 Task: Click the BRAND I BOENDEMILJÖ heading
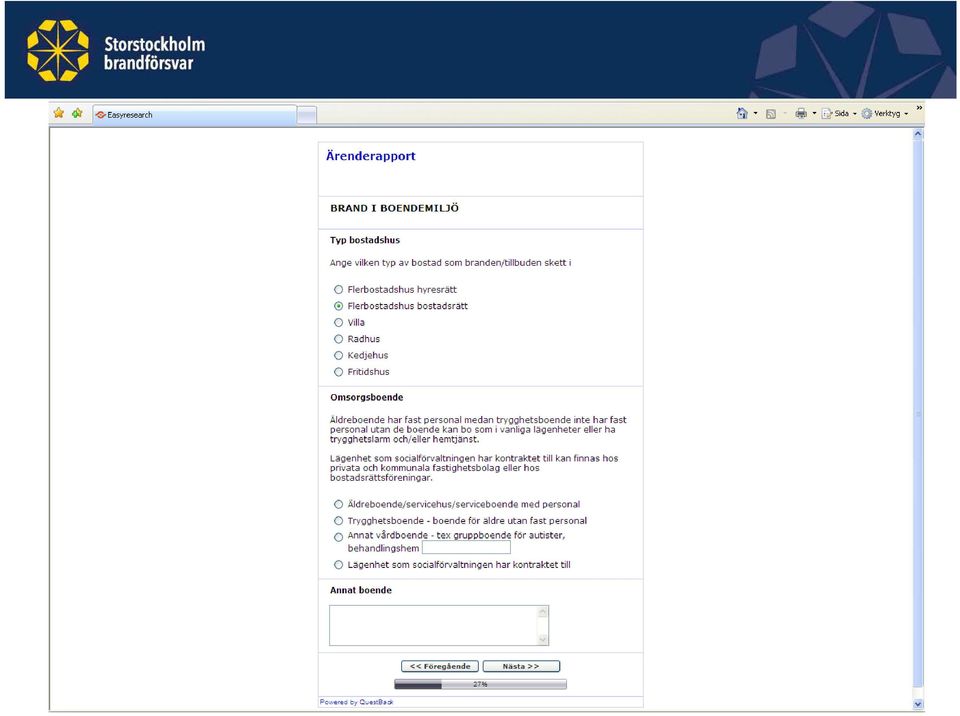[x=394, y=208]
